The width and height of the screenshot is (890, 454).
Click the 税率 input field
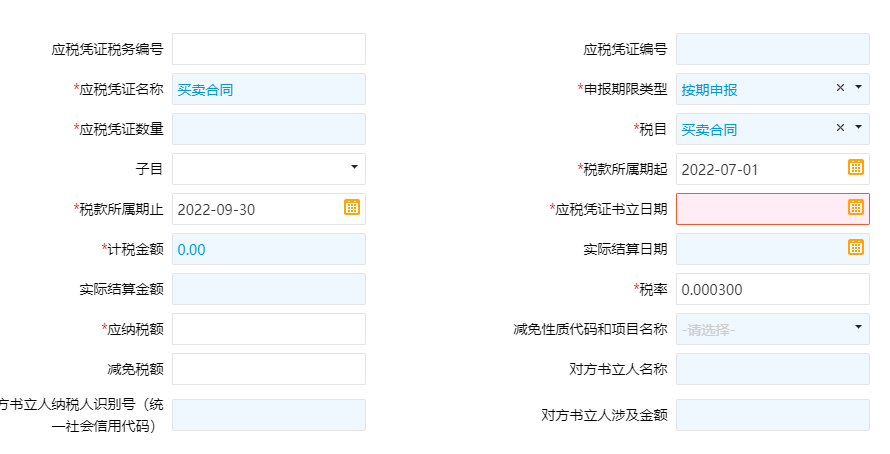[772, 289]
